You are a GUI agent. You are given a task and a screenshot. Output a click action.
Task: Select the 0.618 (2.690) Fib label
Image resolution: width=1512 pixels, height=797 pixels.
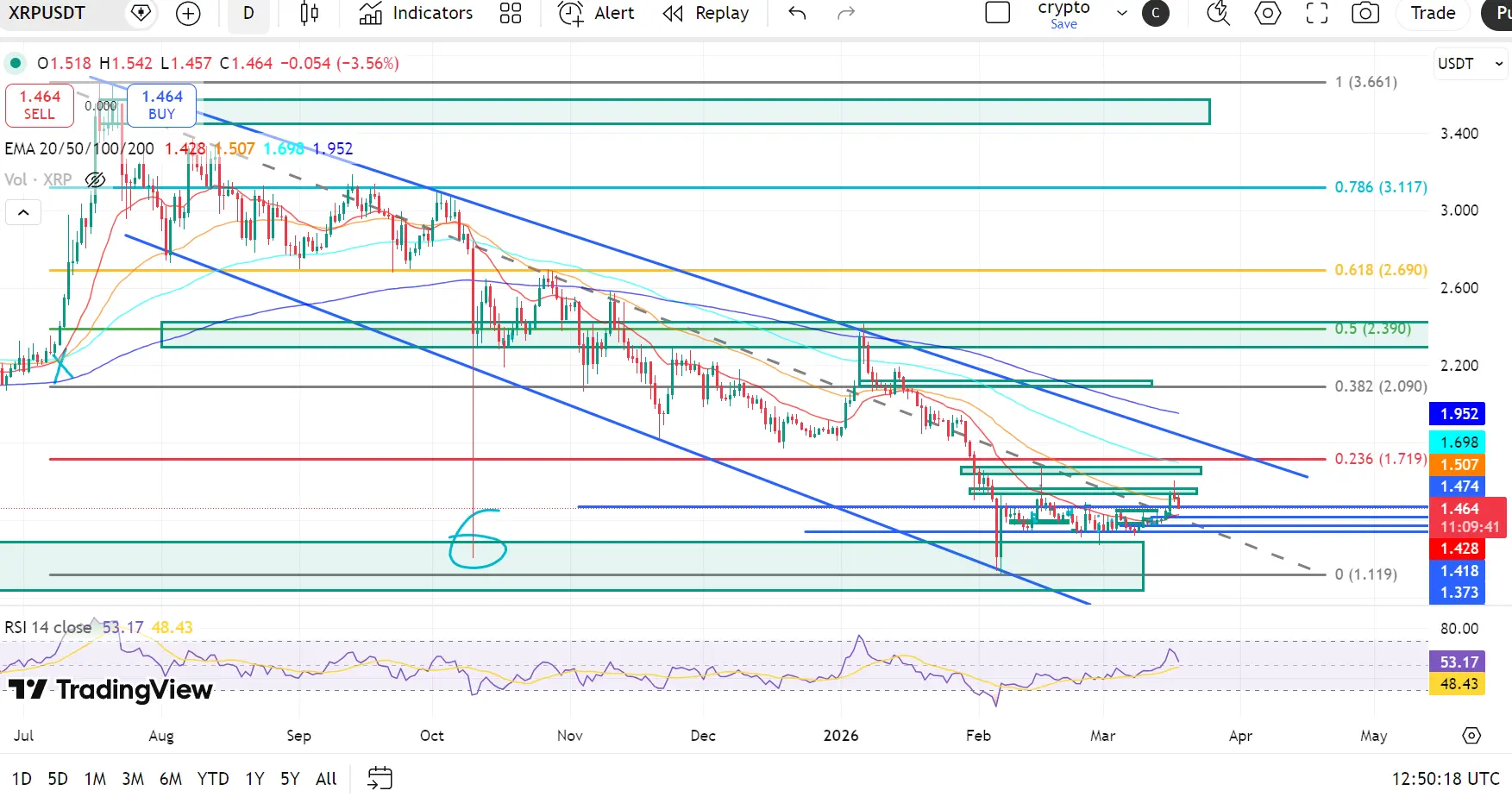point(1381,270)
